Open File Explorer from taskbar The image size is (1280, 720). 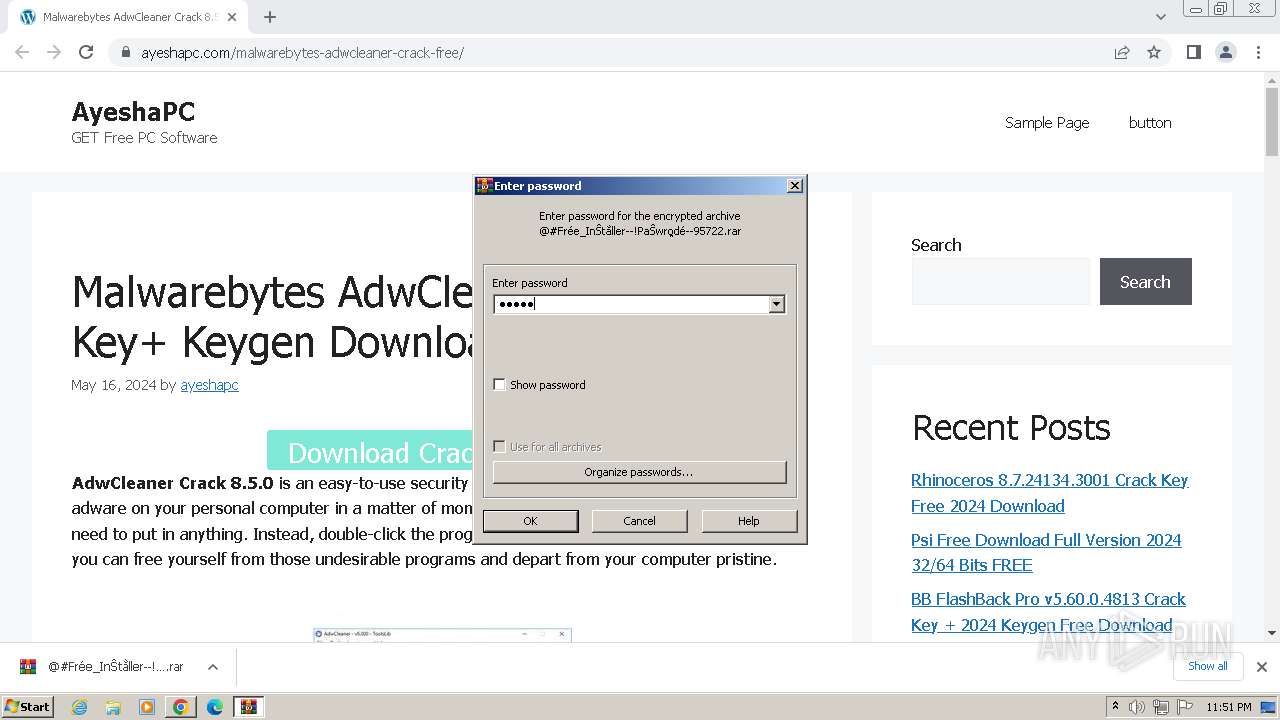(113, 707)
